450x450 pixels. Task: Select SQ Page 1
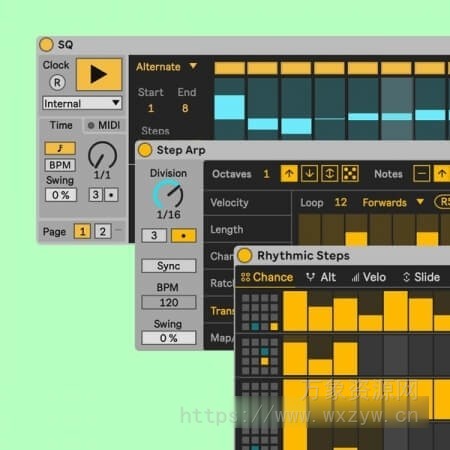[x=82, y=231]
